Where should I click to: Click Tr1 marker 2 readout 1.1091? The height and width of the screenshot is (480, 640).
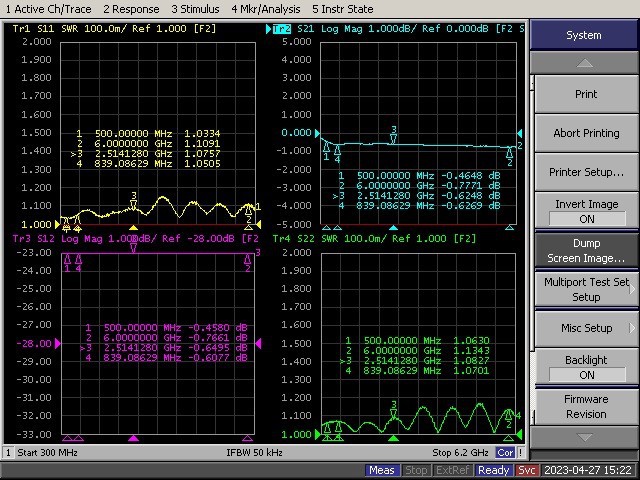click(x=202, y=144)
